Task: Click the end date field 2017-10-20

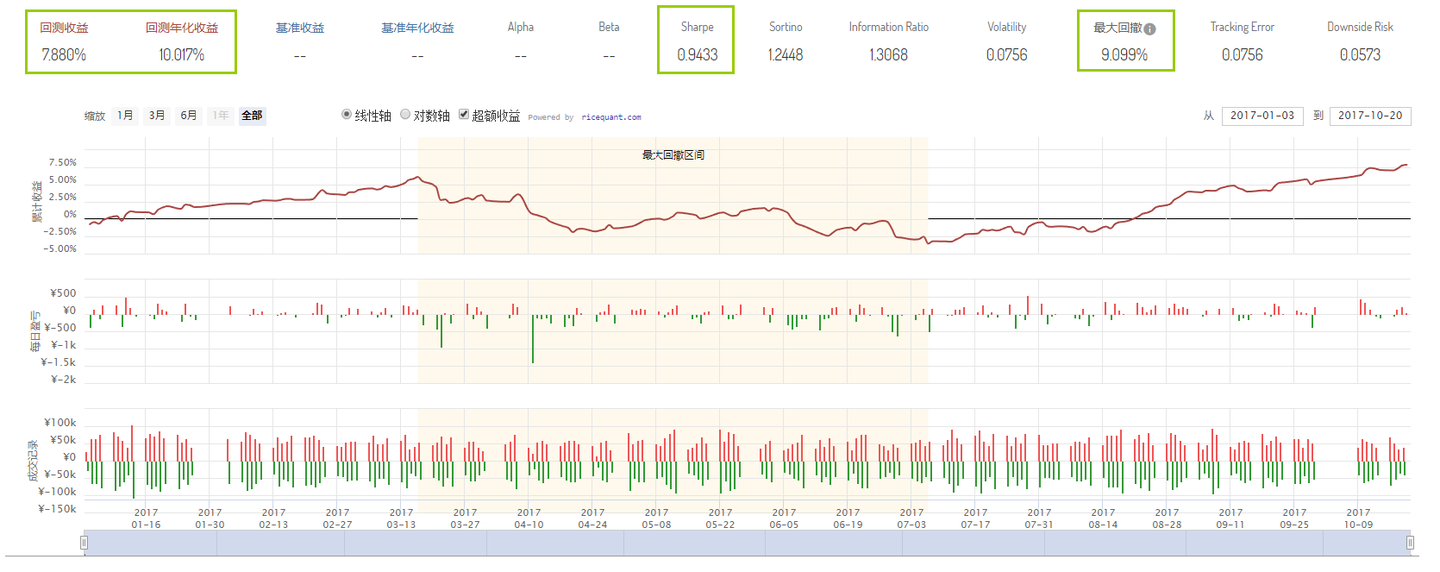Action: click(x=1371, y=116)
